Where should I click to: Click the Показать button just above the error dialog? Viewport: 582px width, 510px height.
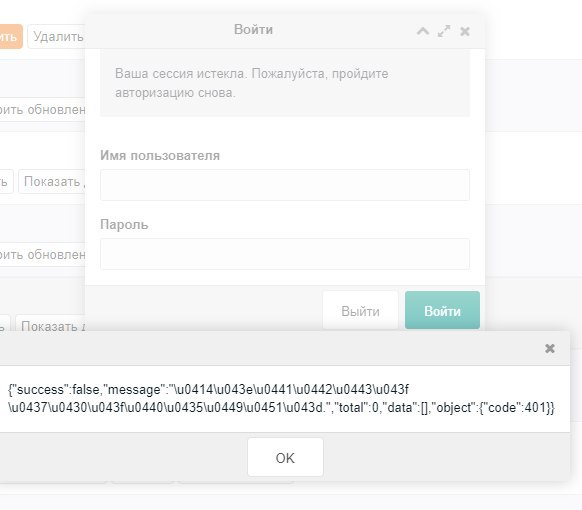(x=51, y=326)
